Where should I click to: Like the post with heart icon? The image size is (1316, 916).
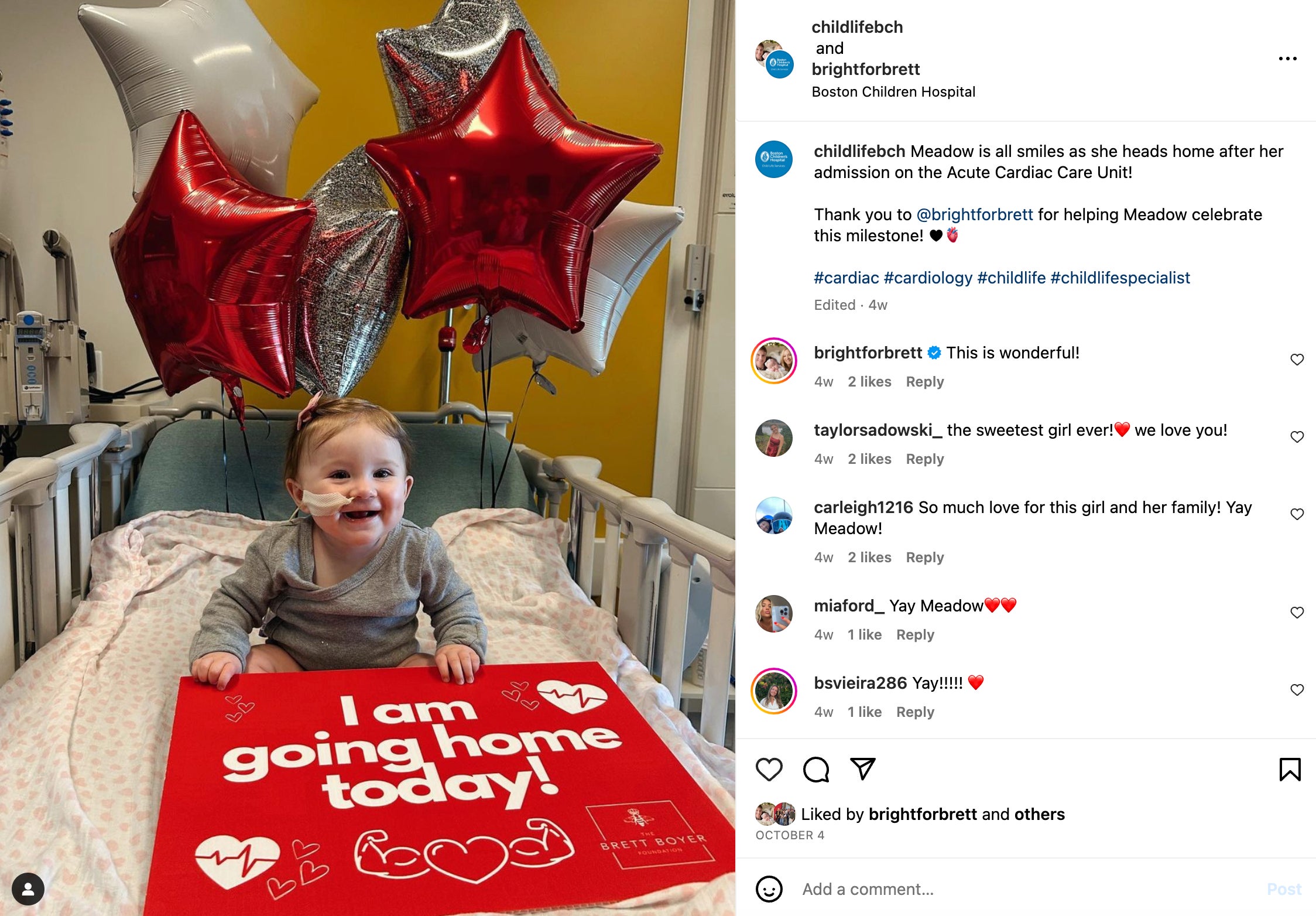(769, 770)
